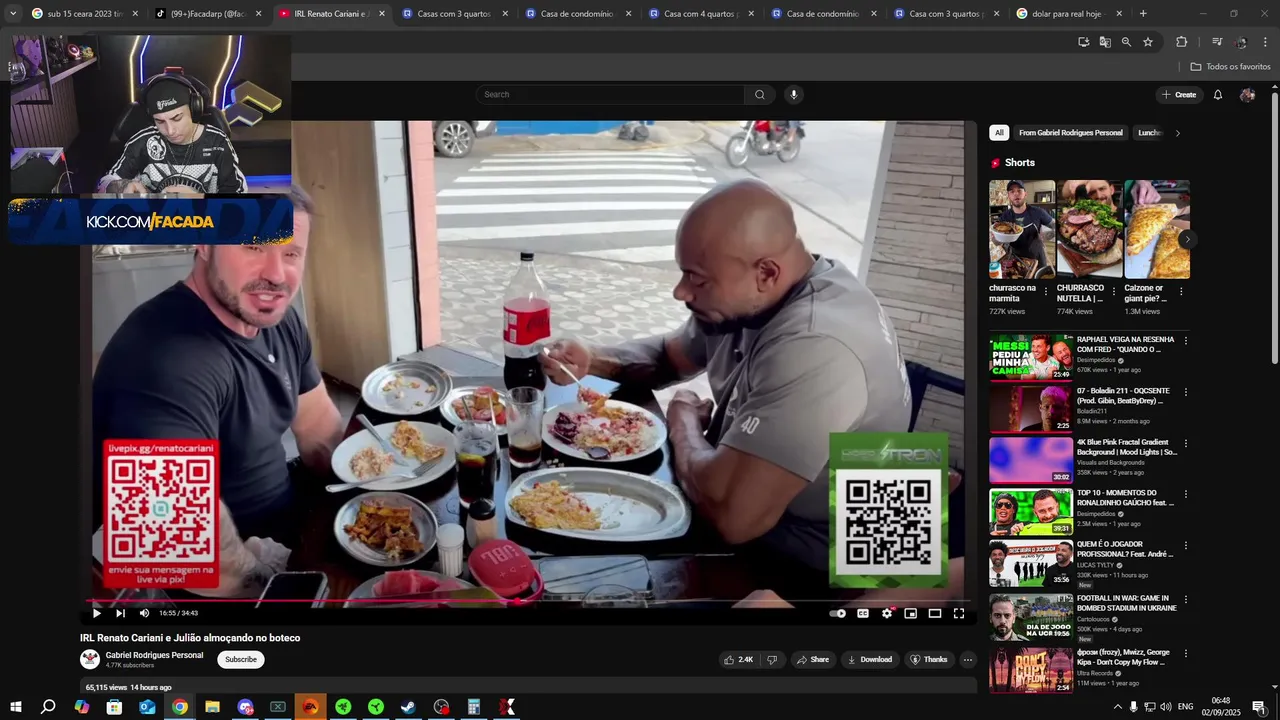Open Chrome extensions puzzle icon
The width and height of the screenshot is (1280, 720).
click(x=1182, y=42)
